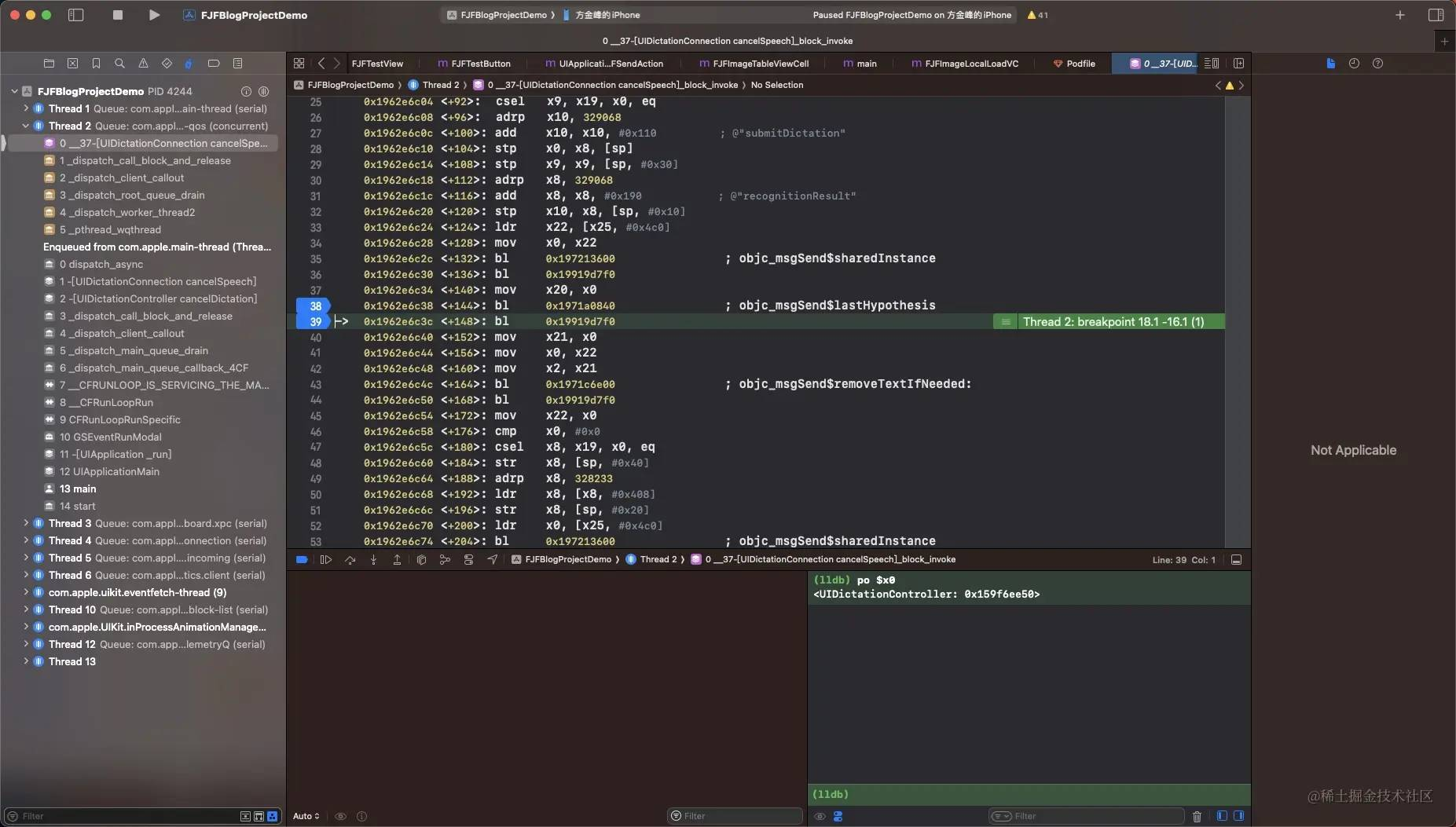Open the FJFImageLocalLoadVC tab
Screen dimensions: 1456x827
pos(964,64)
